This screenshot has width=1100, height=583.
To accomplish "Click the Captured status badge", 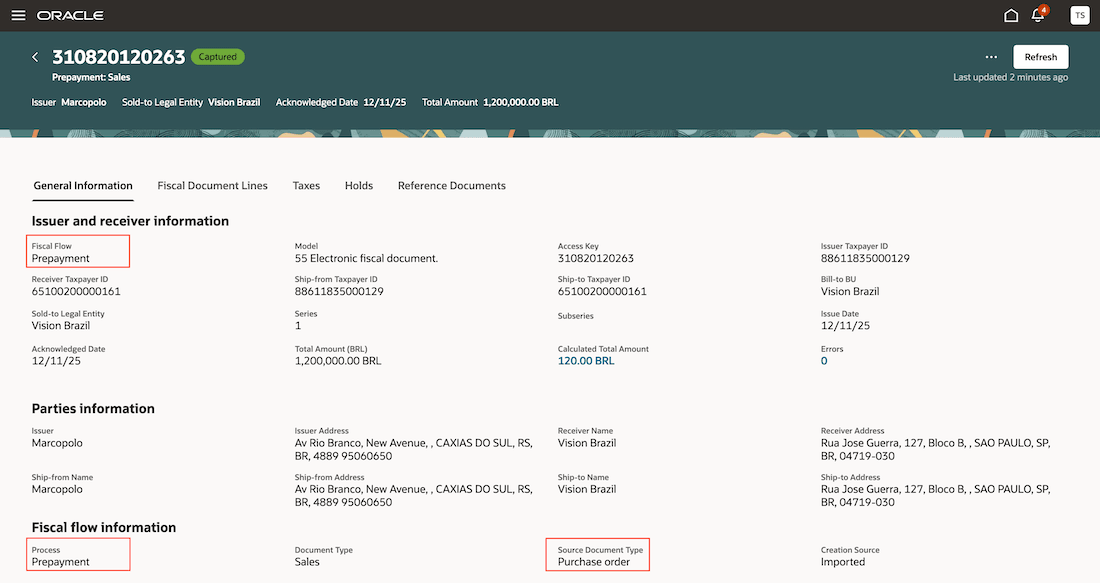I will coord(217,57).
